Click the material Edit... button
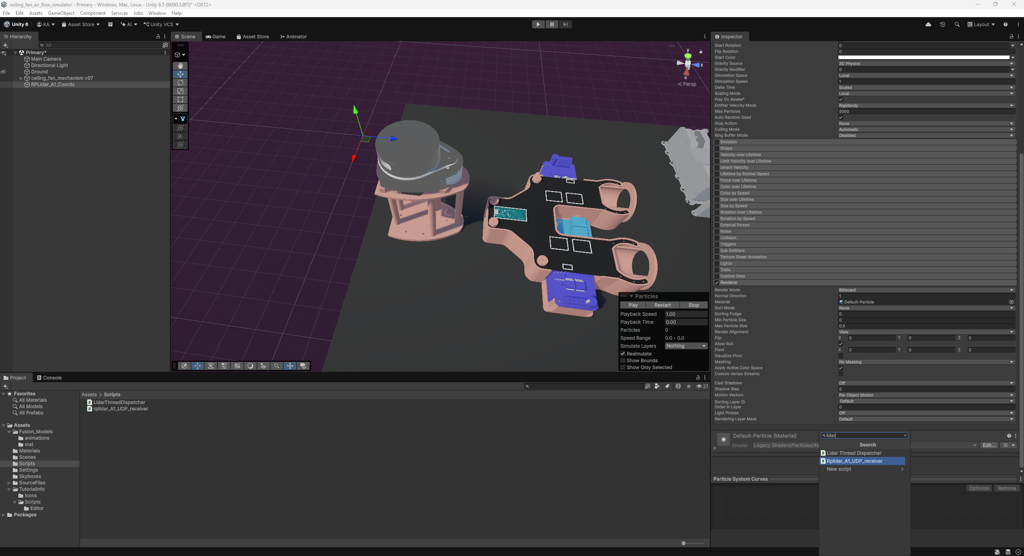This screenshot has height=556, width=1024. pyautogui.click(x=989, y=446)
